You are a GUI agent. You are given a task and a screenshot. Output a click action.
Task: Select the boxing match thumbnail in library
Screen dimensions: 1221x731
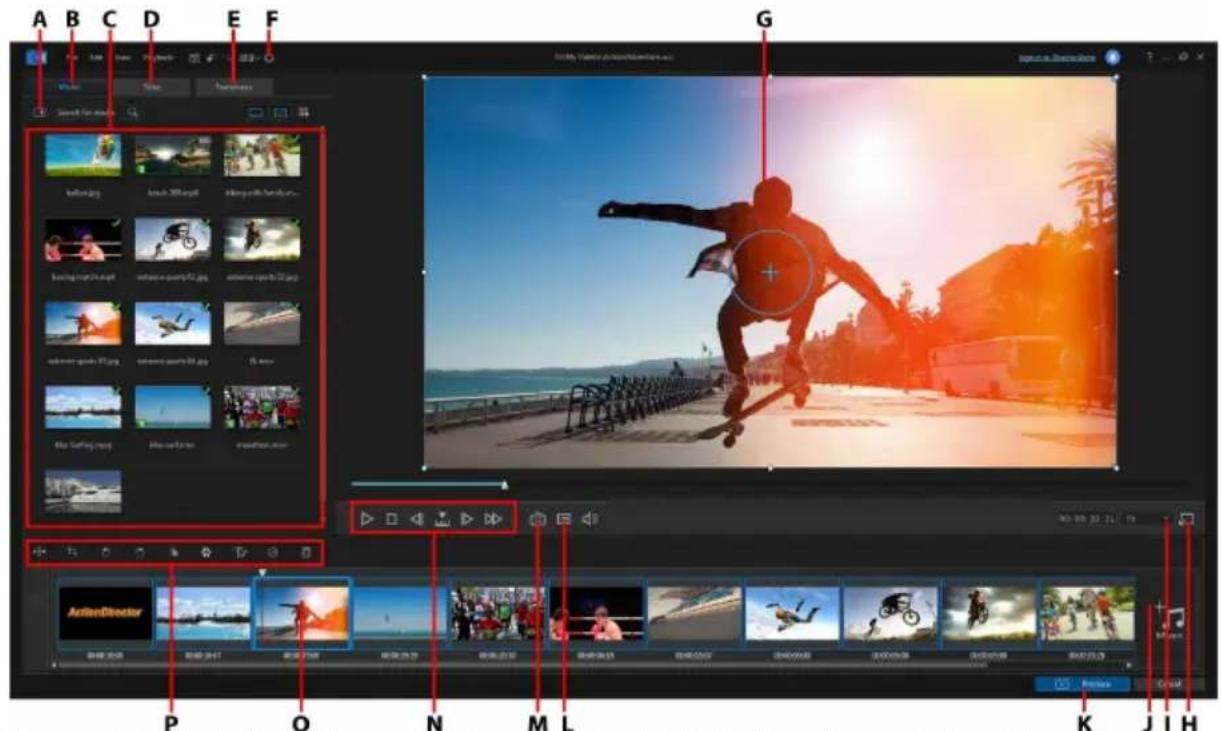click(x=83, y=240)
